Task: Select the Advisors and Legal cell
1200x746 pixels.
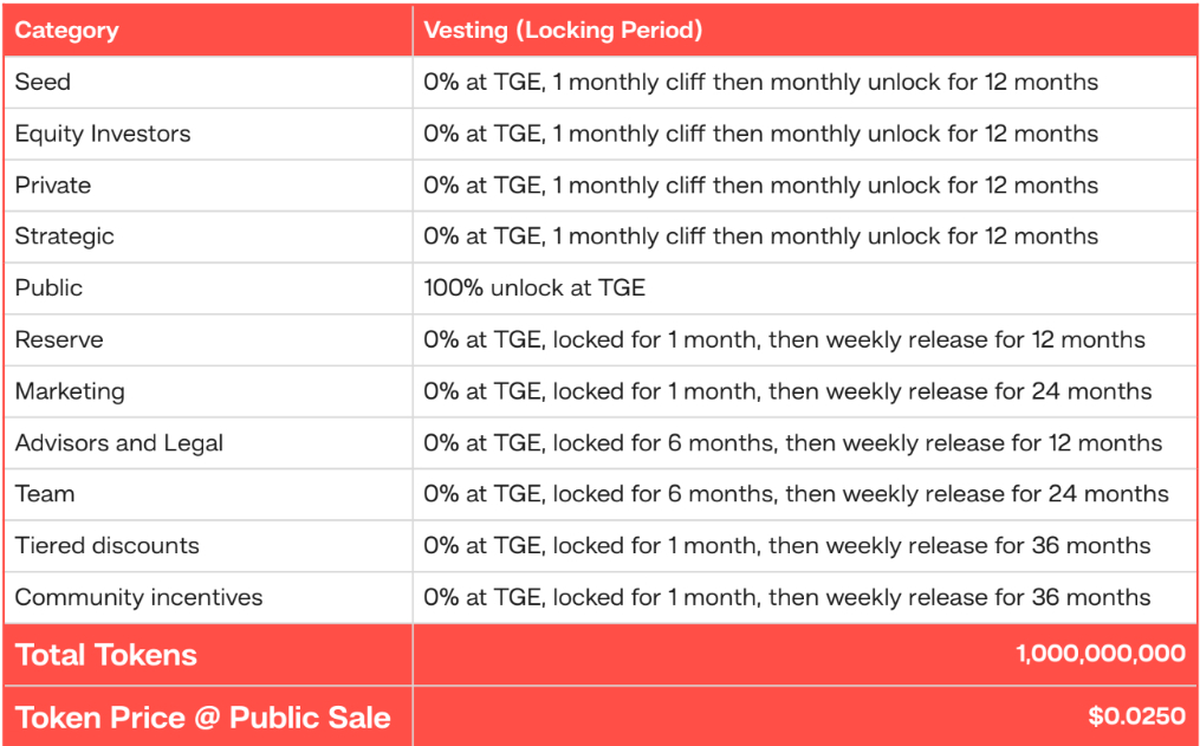Action: [119, 443]
